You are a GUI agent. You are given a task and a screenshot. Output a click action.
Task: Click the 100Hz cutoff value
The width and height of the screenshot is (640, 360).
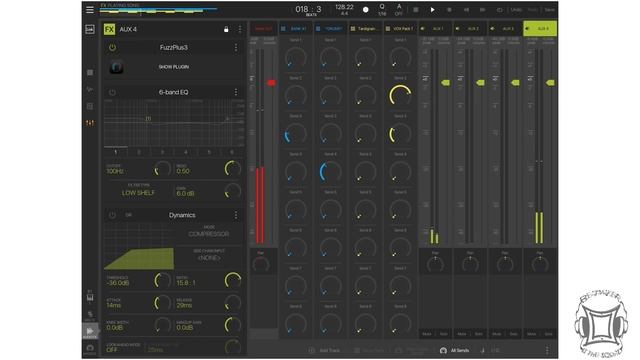(115, 171)
